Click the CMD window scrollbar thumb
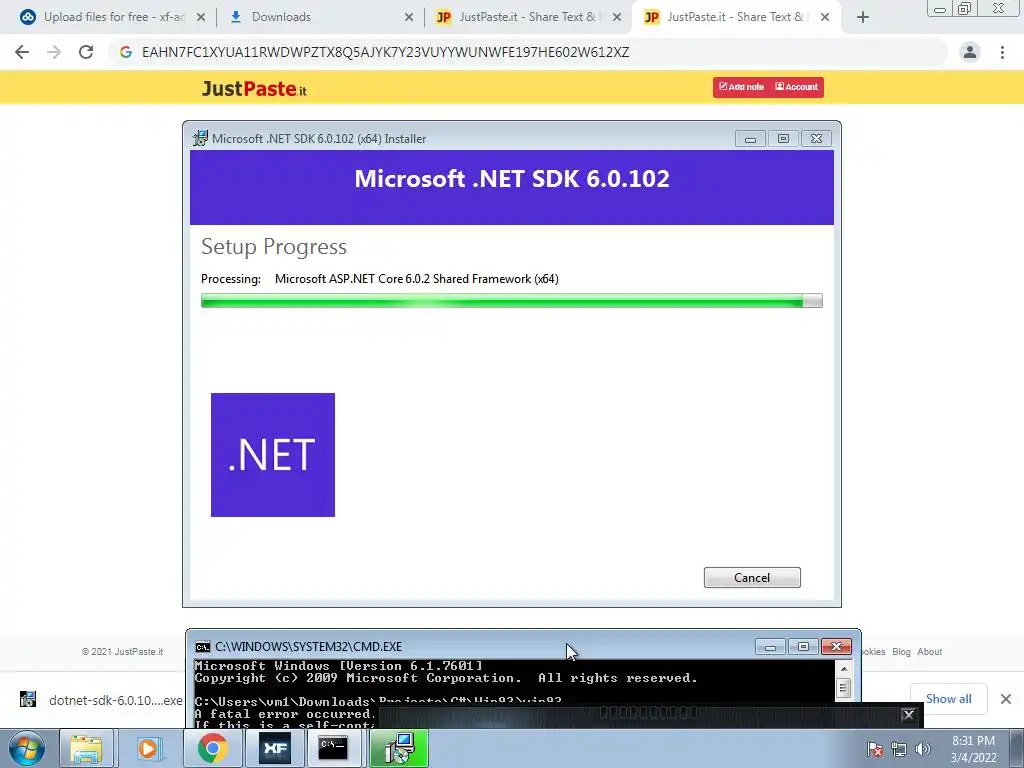The width and height of the screenshot is (1024, 768). point(843,688)
